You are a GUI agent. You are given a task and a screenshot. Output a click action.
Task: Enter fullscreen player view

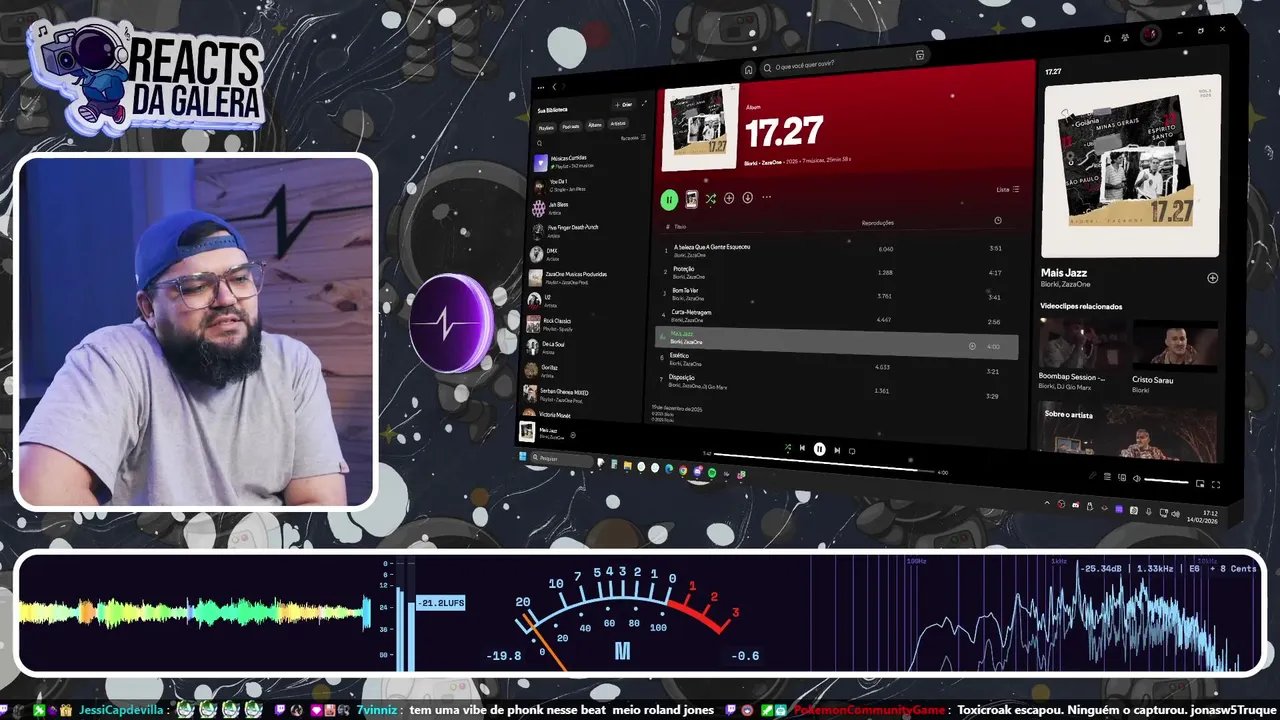1216,485
